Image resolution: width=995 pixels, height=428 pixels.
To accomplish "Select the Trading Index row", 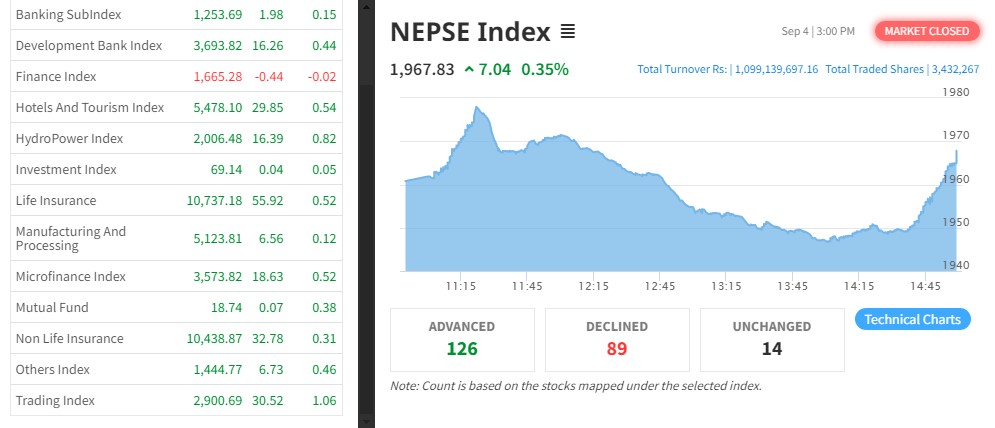I will (x=55, y=401).
